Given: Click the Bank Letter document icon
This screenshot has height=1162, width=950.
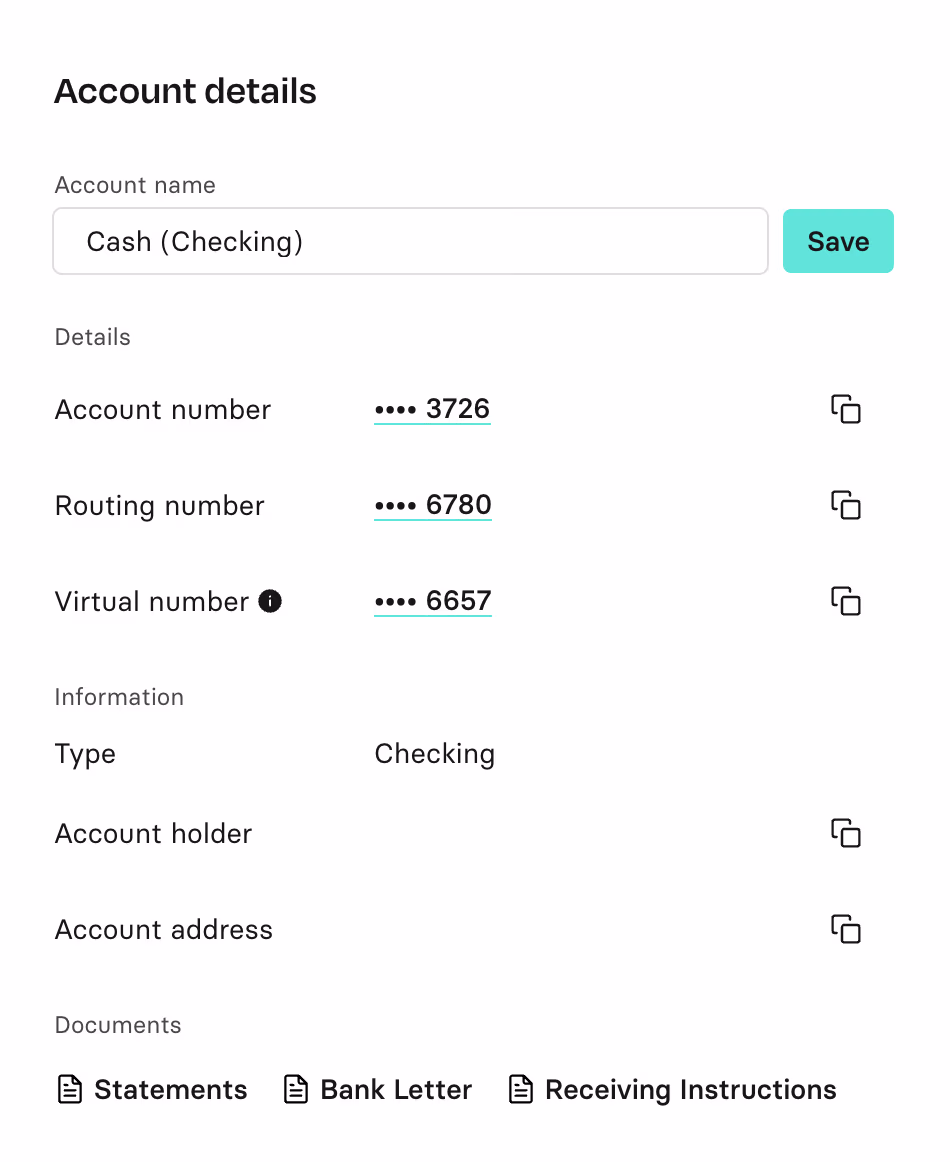Looking at the screenshot, I should click(x=296, y=1089).
